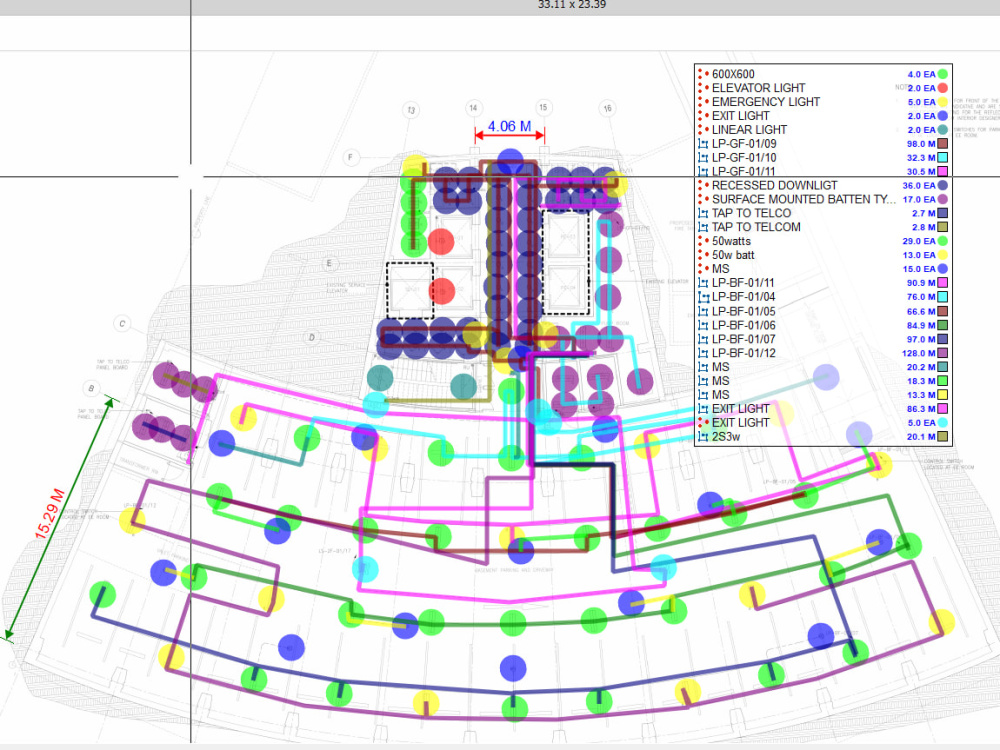Click the 128.0 M quantity value

[919, 353]
